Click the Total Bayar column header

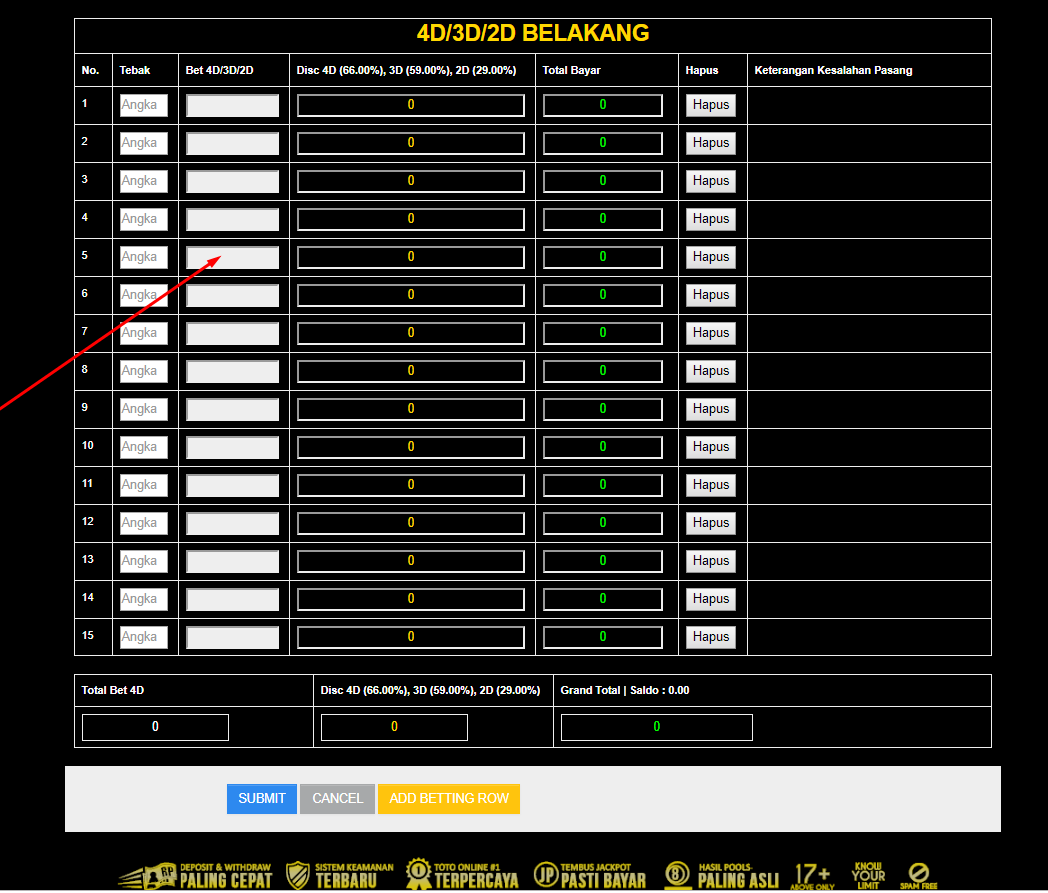click(571, 70)
